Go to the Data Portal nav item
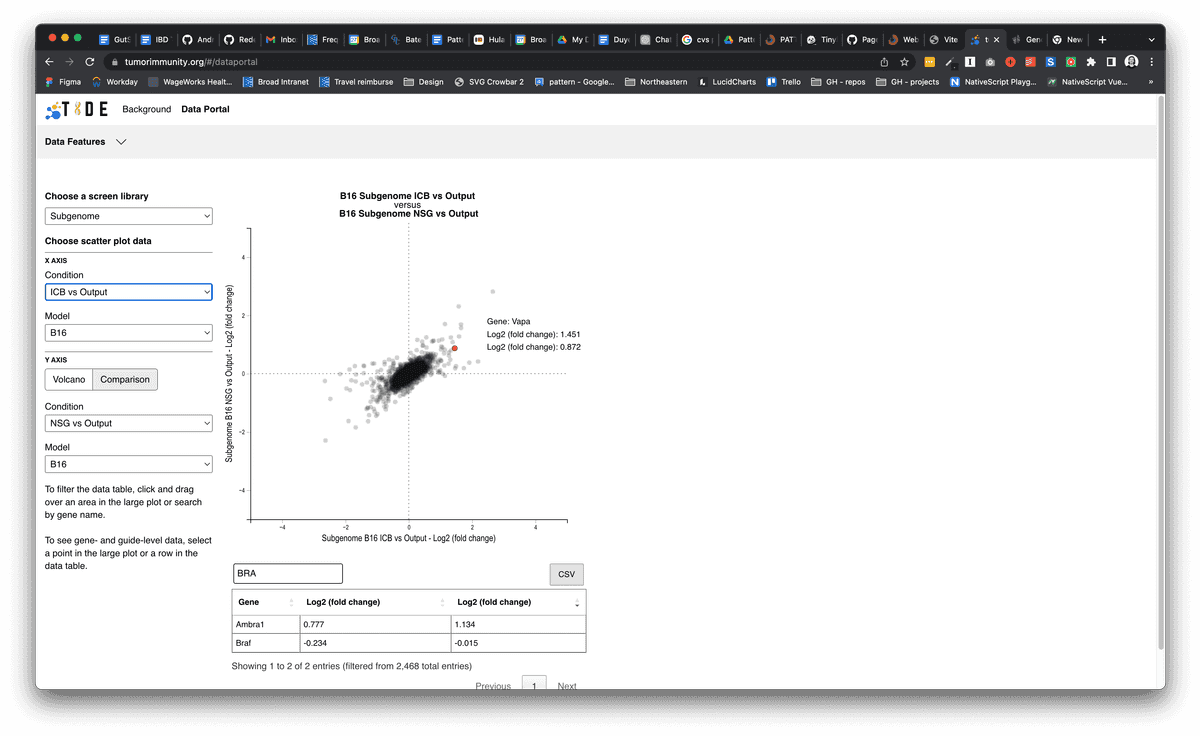This screenshot has width=1200, height=736. coord(205,109)
